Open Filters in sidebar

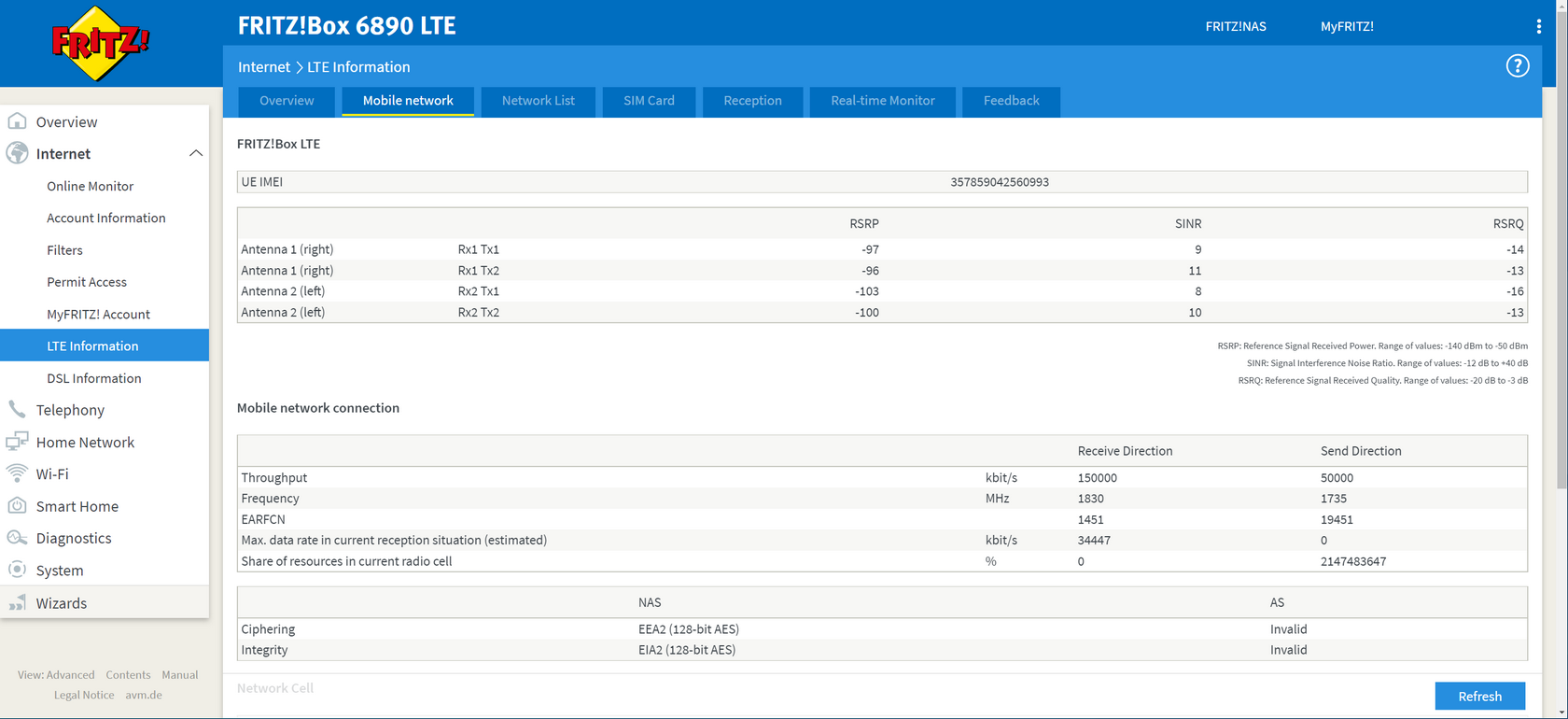[x=64, y=250]
